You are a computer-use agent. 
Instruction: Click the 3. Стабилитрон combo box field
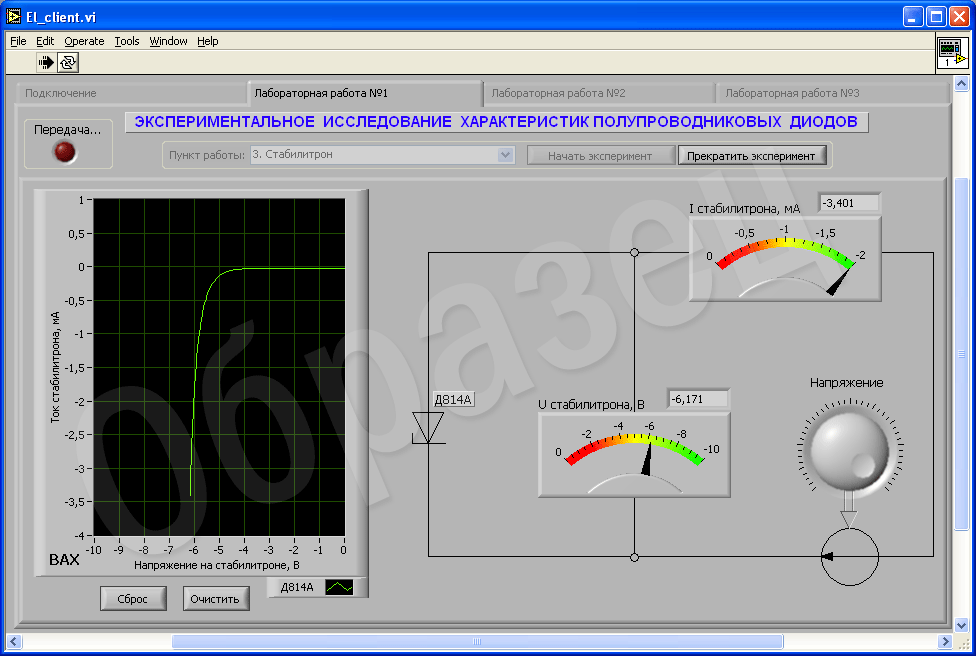pyautogui.click(x=382, y=155)
